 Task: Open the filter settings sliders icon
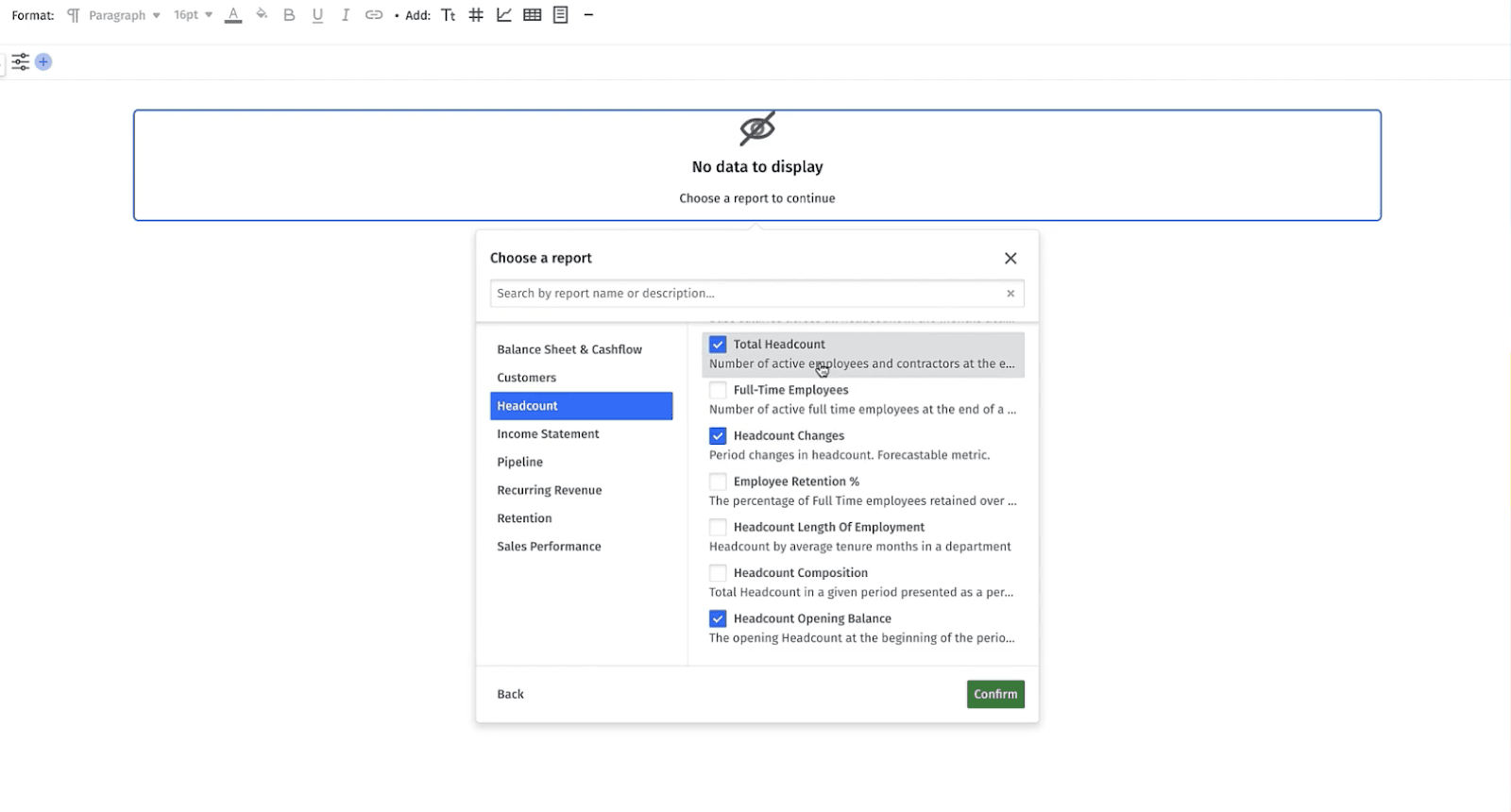click(x=20, y=62)
